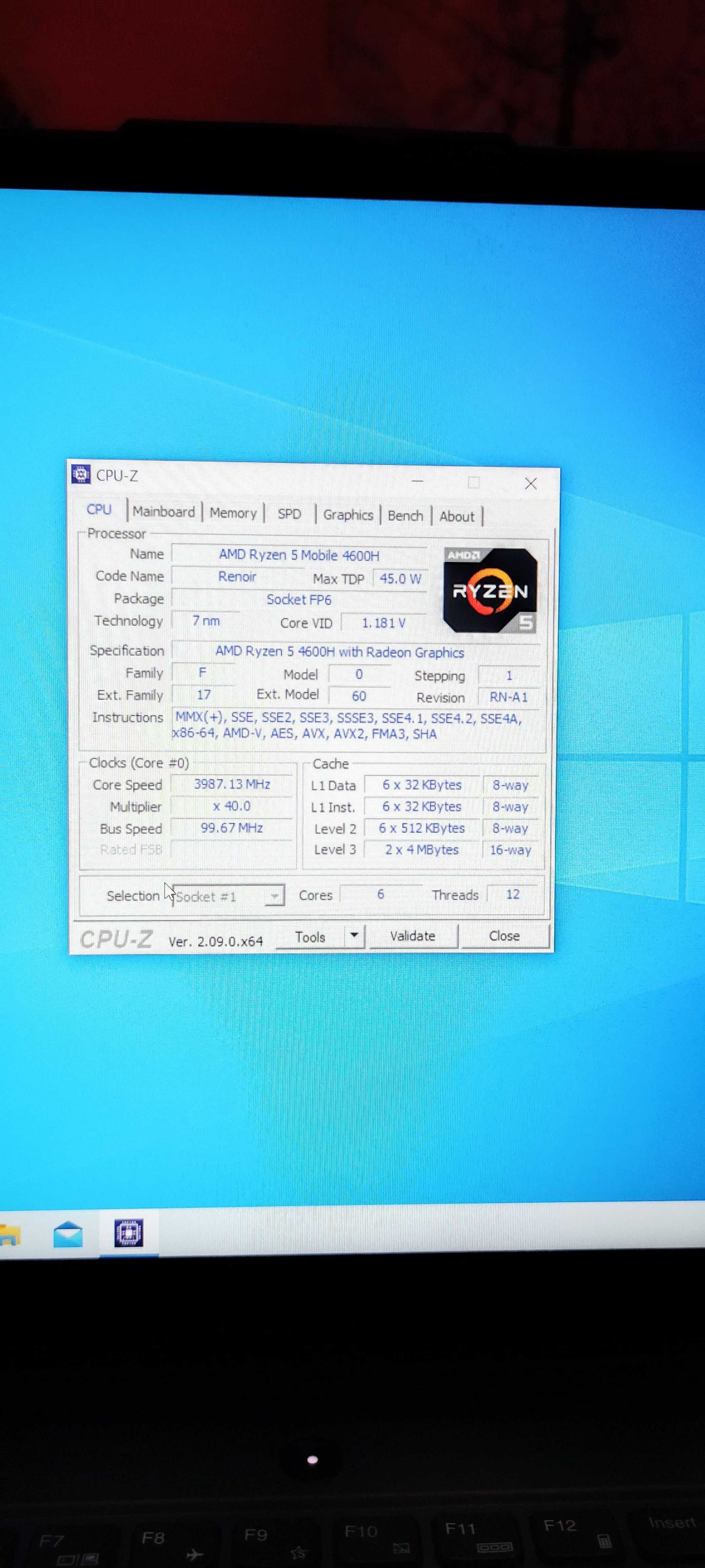This screenshot has width=705, height=1568.
Task: Click the L1 Inst. 6 x 32 KBytes value
Action: point(422,806)
